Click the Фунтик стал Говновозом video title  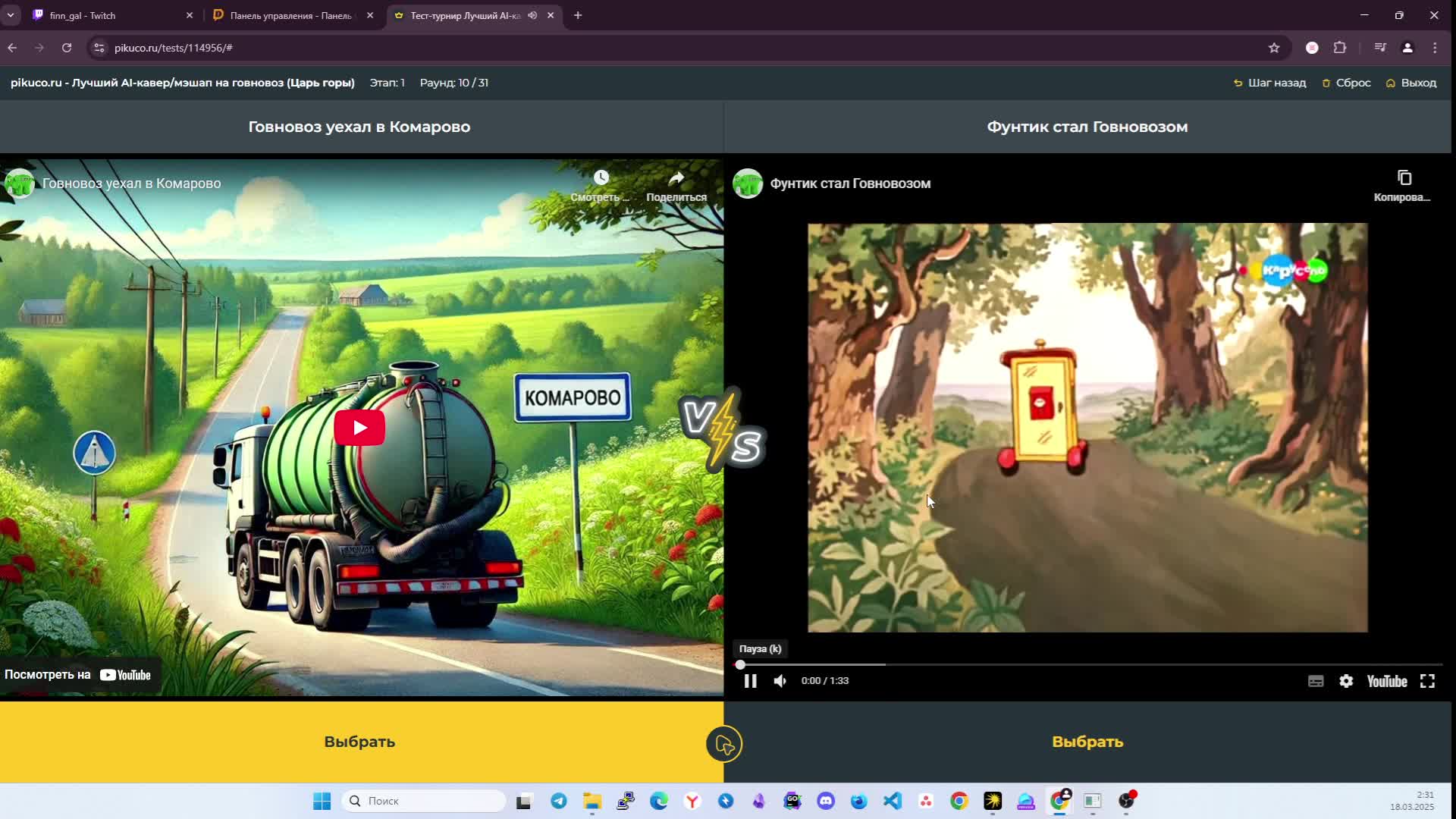(x=850, y=184)
